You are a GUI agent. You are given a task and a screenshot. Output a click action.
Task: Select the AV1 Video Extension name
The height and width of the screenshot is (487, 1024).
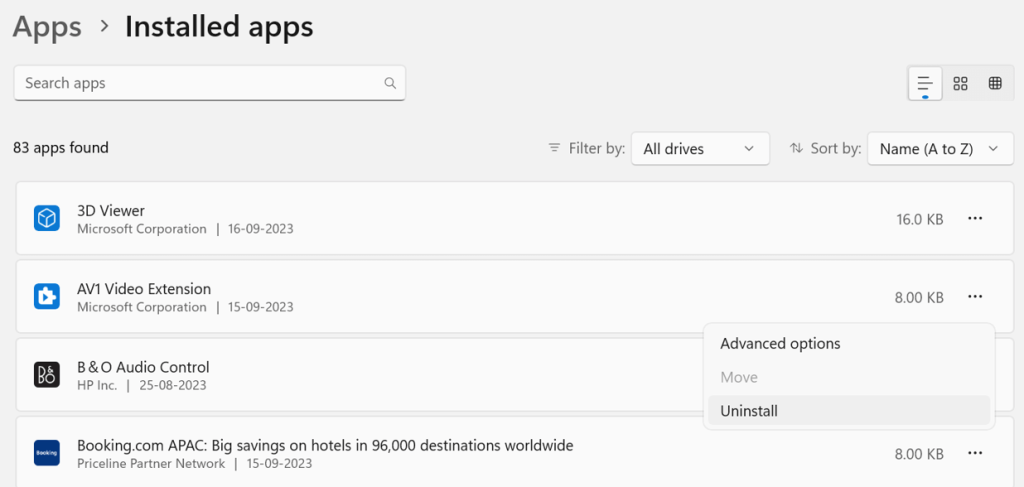point(144,289)
